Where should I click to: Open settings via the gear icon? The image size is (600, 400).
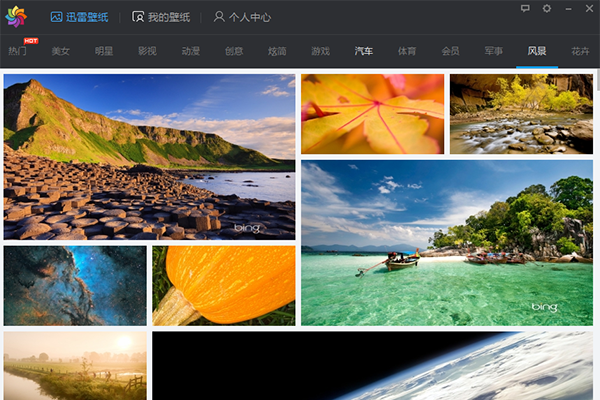547,9
